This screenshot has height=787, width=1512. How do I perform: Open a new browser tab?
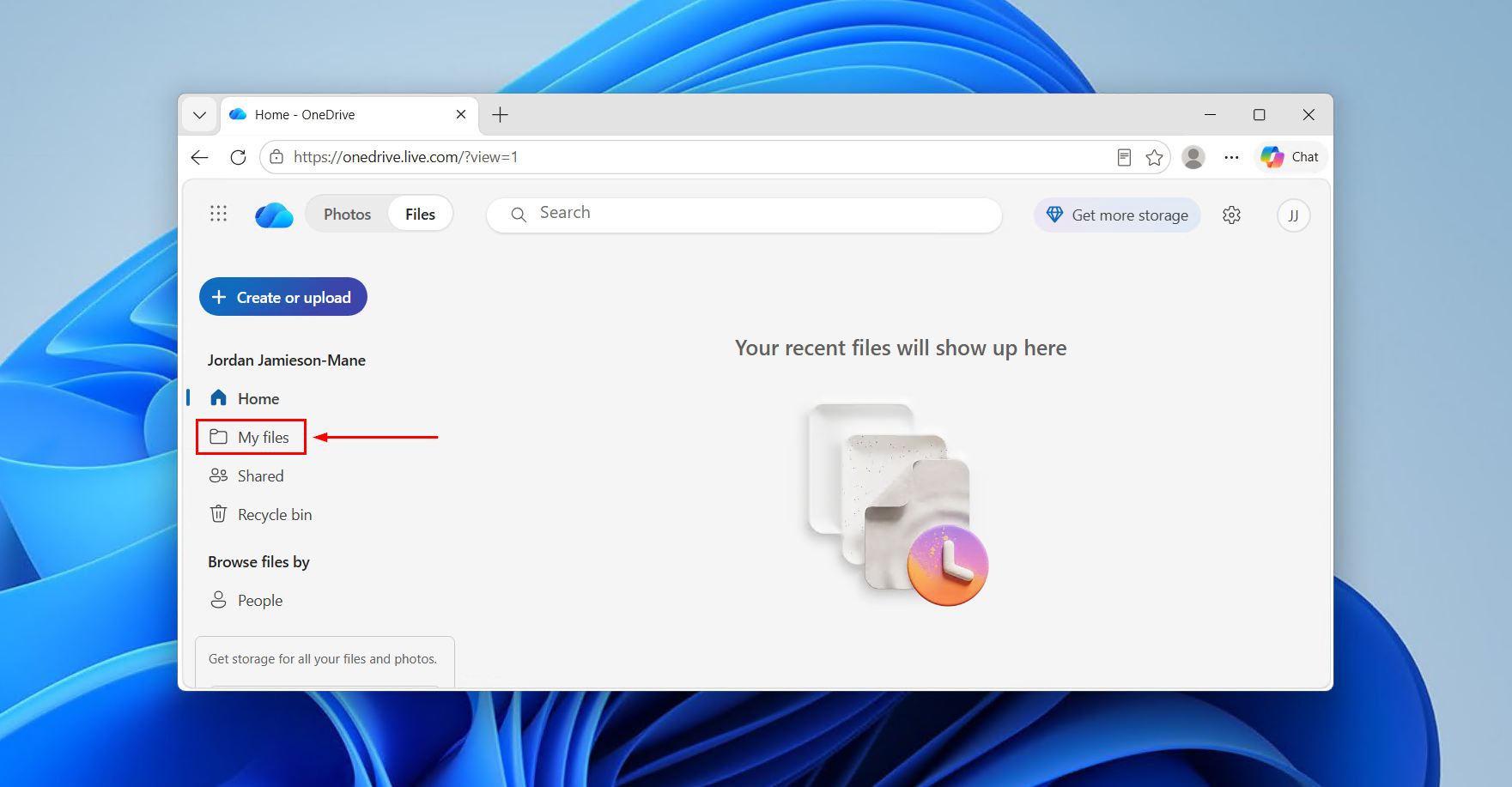(x=500, y=114)
